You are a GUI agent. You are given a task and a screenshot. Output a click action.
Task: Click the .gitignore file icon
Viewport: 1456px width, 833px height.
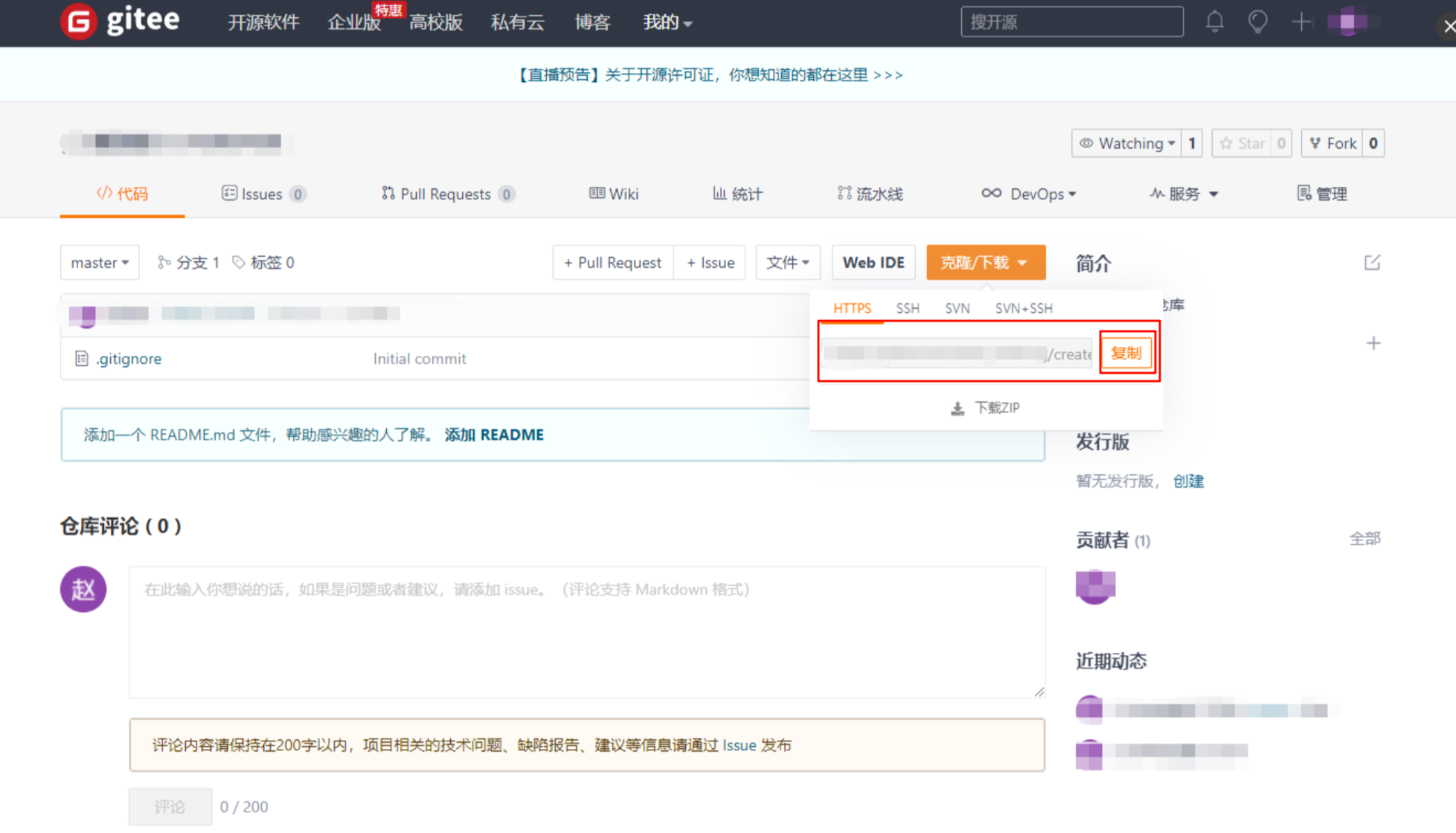[x=81, y=359]
